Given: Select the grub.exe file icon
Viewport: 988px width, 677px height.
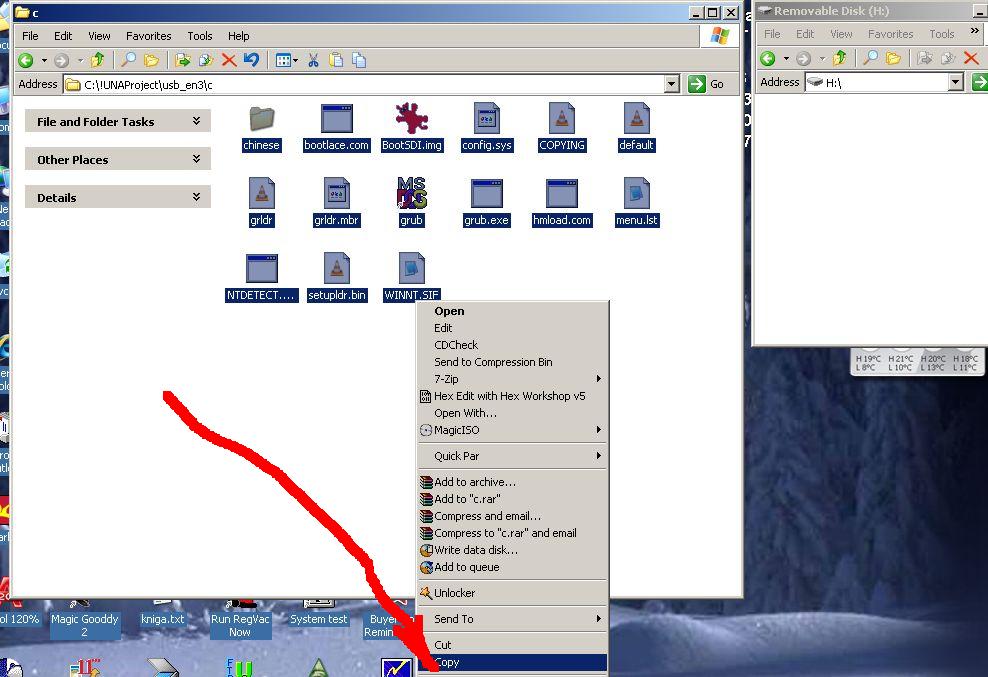Looking at the screenshot, I should (x=486, y=194).
